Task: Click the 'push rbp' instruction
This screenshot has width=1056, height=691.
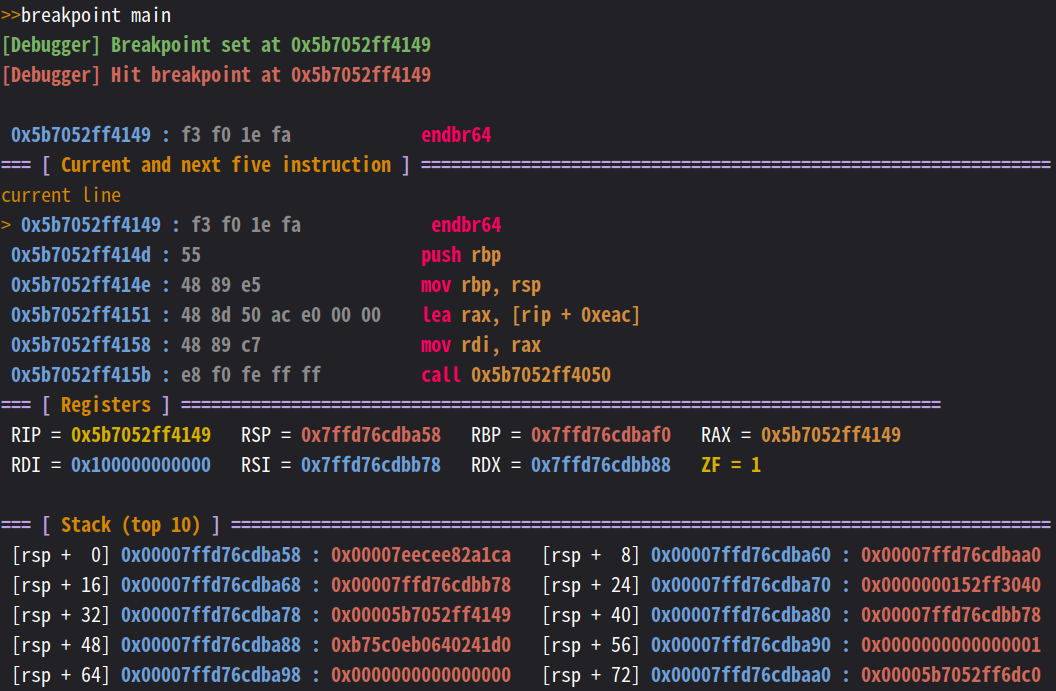Action: coord(461,255)
